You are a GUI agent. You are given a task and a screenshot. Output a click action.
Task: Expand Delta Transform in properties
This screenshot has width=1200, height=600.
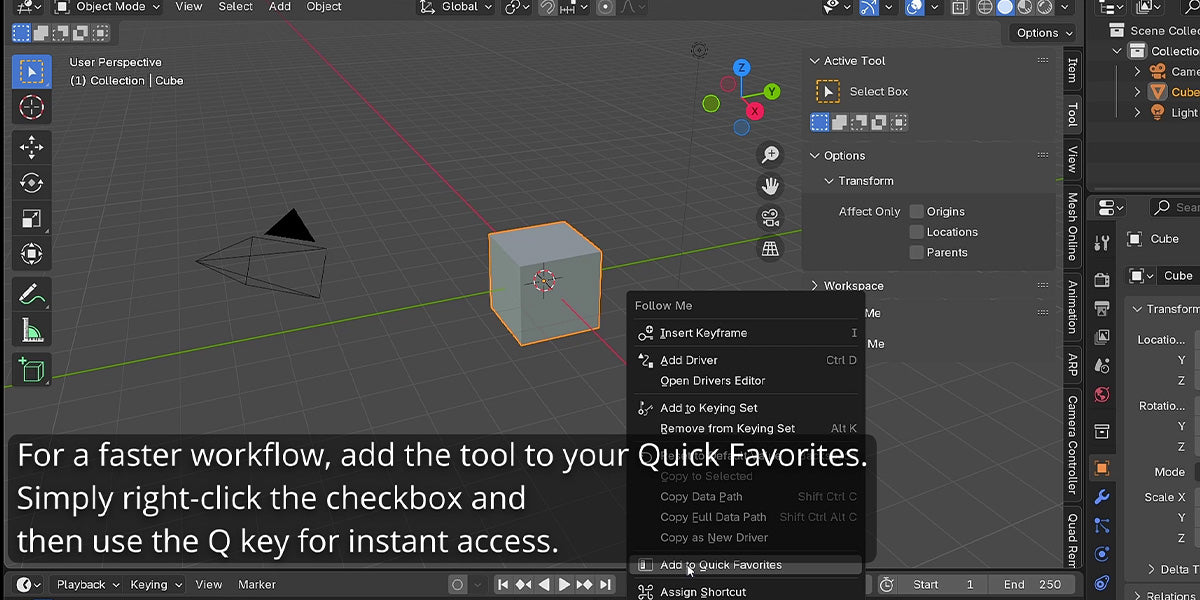1152,570
